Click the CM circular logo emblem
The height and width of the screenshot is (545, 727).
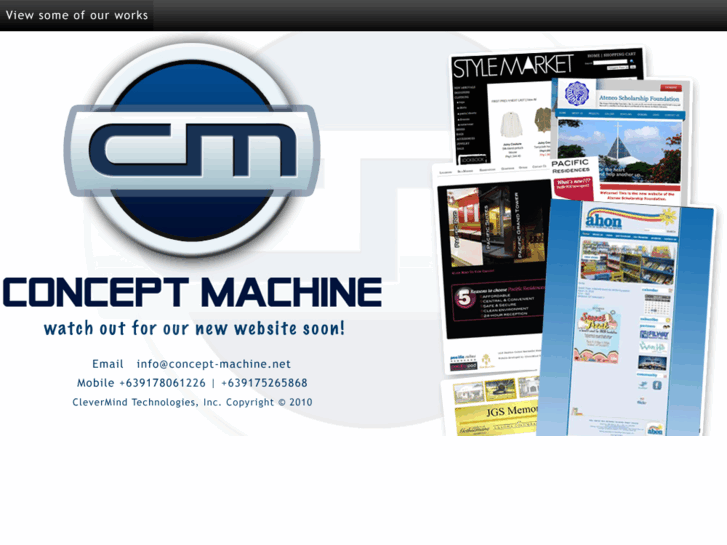coord(192,151)
